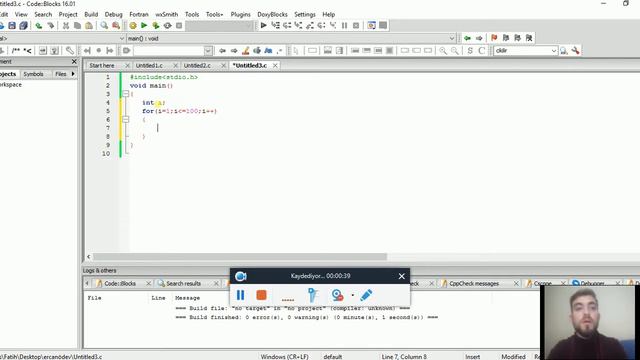This screenshot has height=360, width=640.
Task: Collapse the fold marker on line 6
Action: [x=126, y=120]
